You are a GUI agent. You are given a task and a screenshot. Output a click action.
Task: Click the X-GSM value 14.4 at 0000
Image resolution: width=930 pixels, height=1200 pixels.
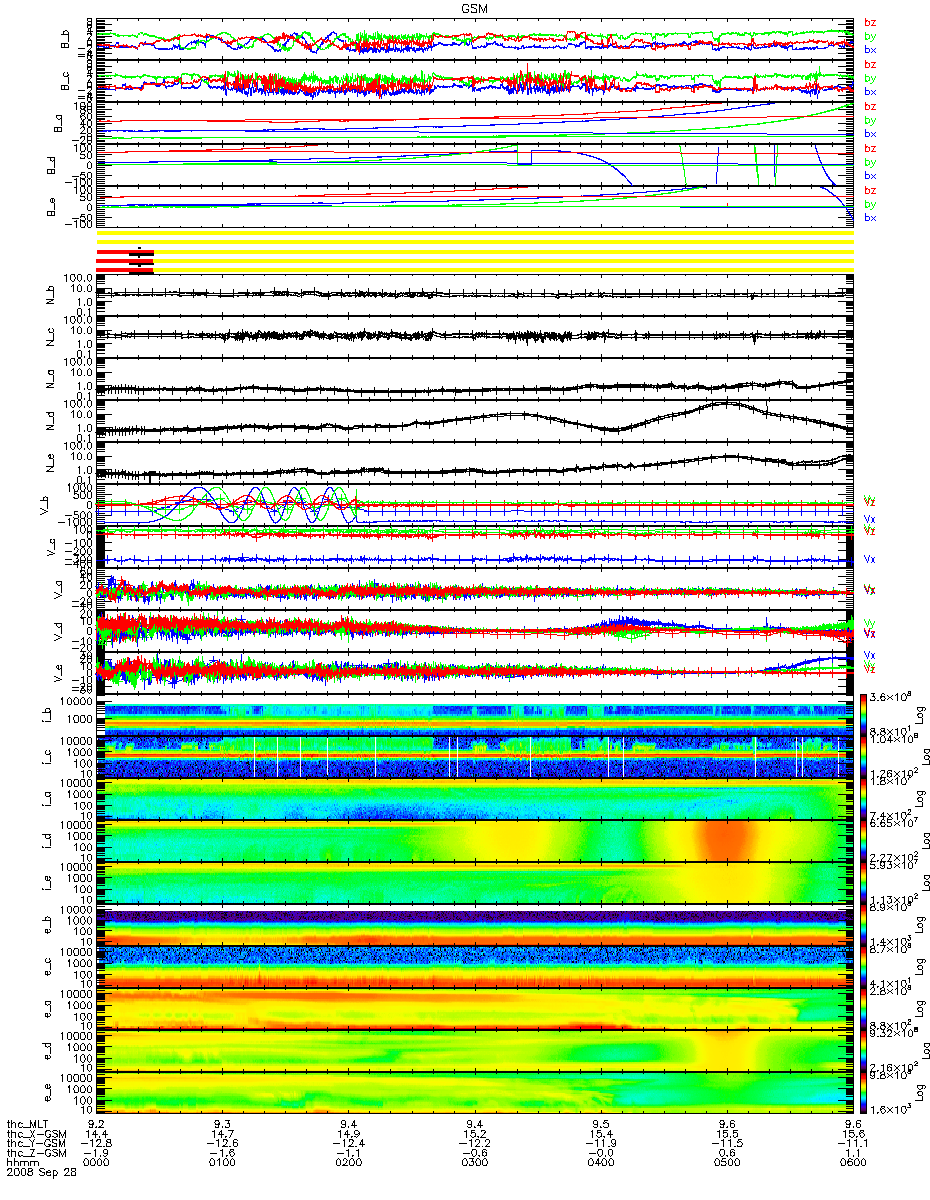[98, 1133]
